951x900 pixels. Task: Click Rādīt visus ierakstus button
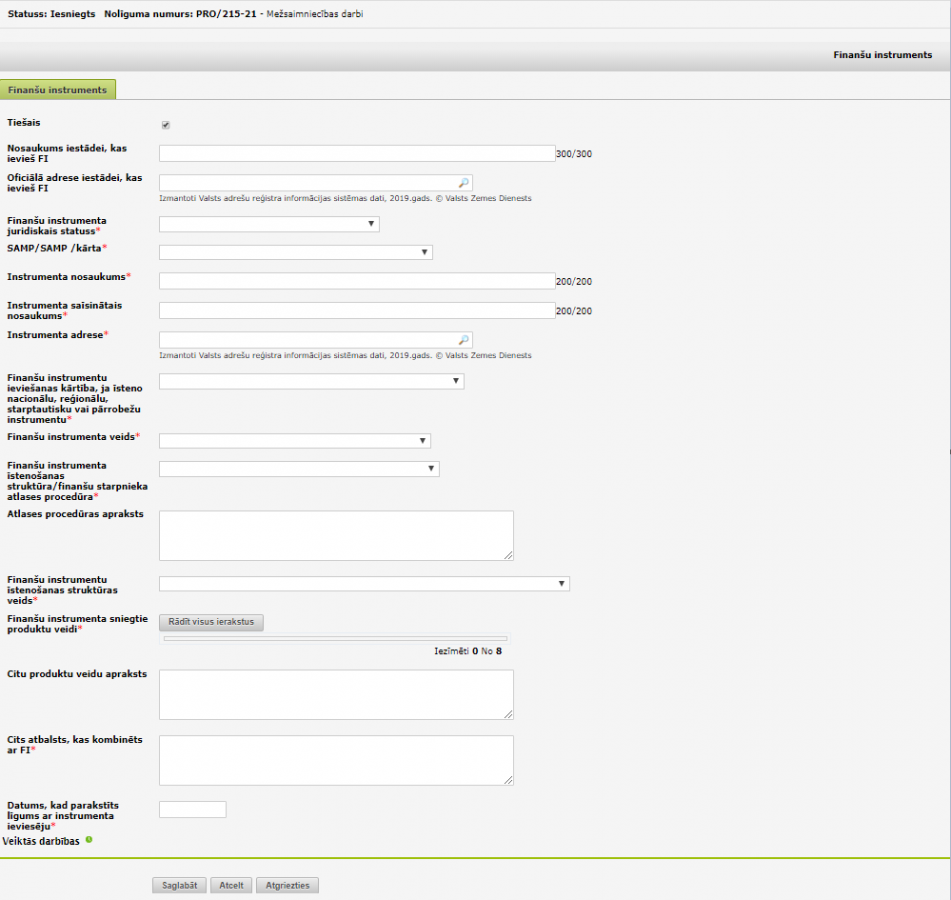(211, 622)
